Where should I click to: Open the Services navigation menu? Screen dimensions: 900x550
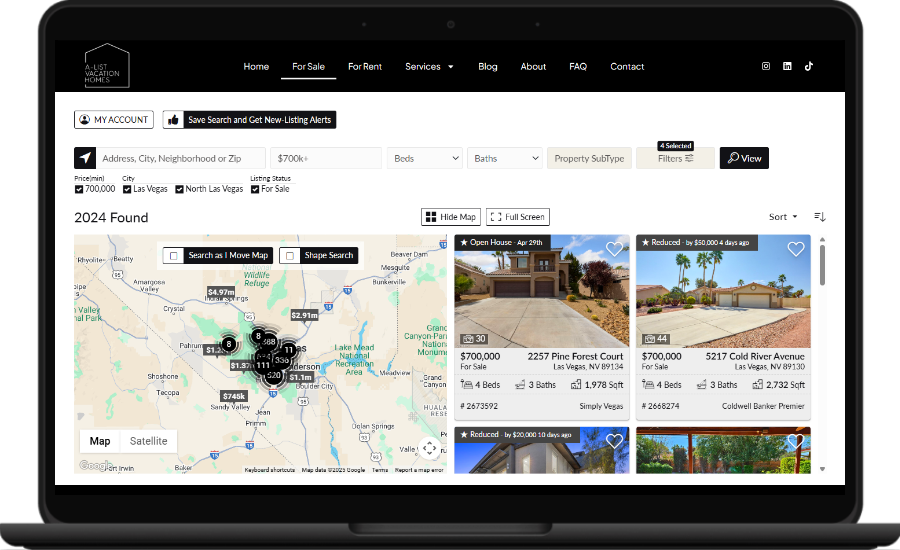click(x=428, y=67)
